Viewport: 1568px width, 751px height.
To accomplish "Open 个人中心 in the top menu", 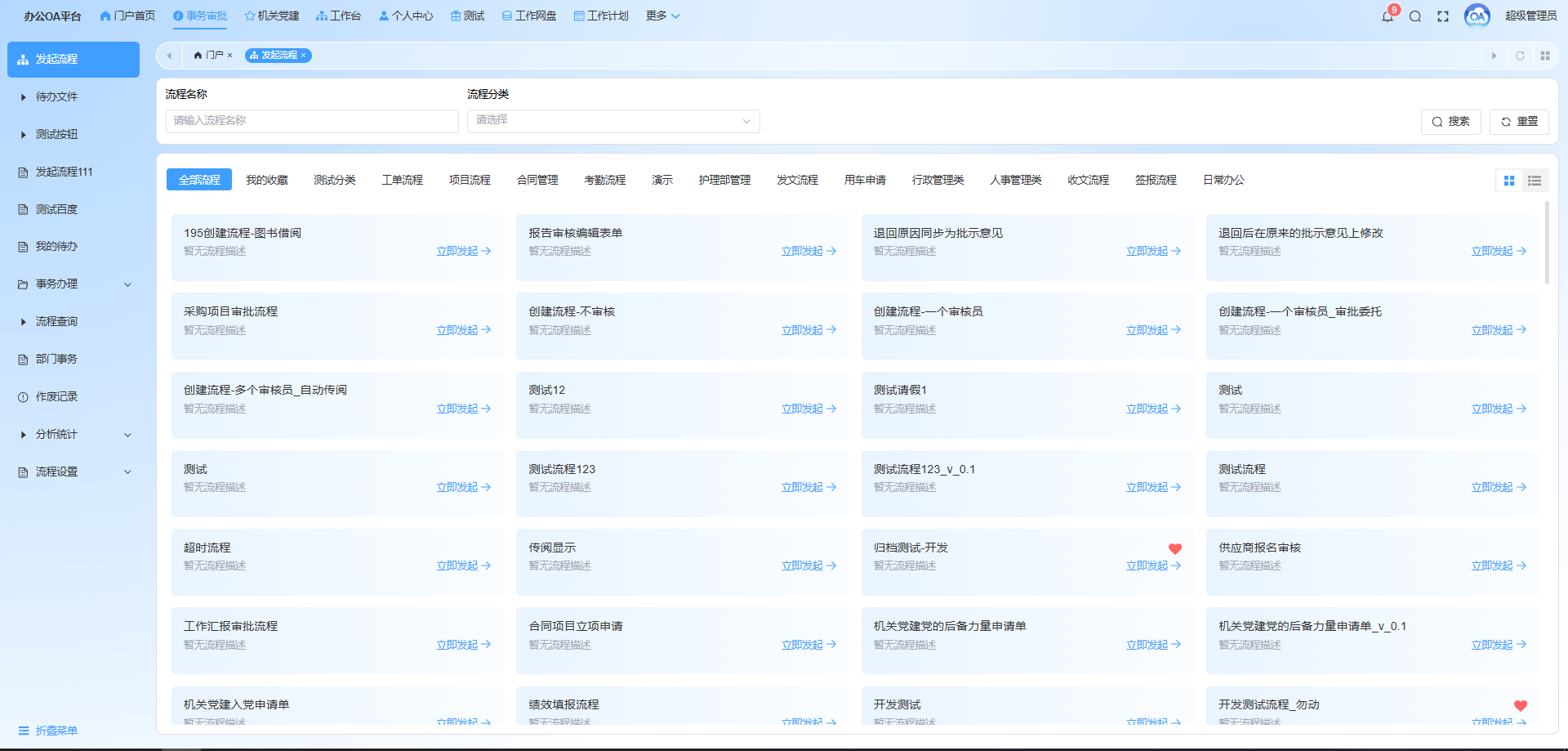I will [406, 16].
